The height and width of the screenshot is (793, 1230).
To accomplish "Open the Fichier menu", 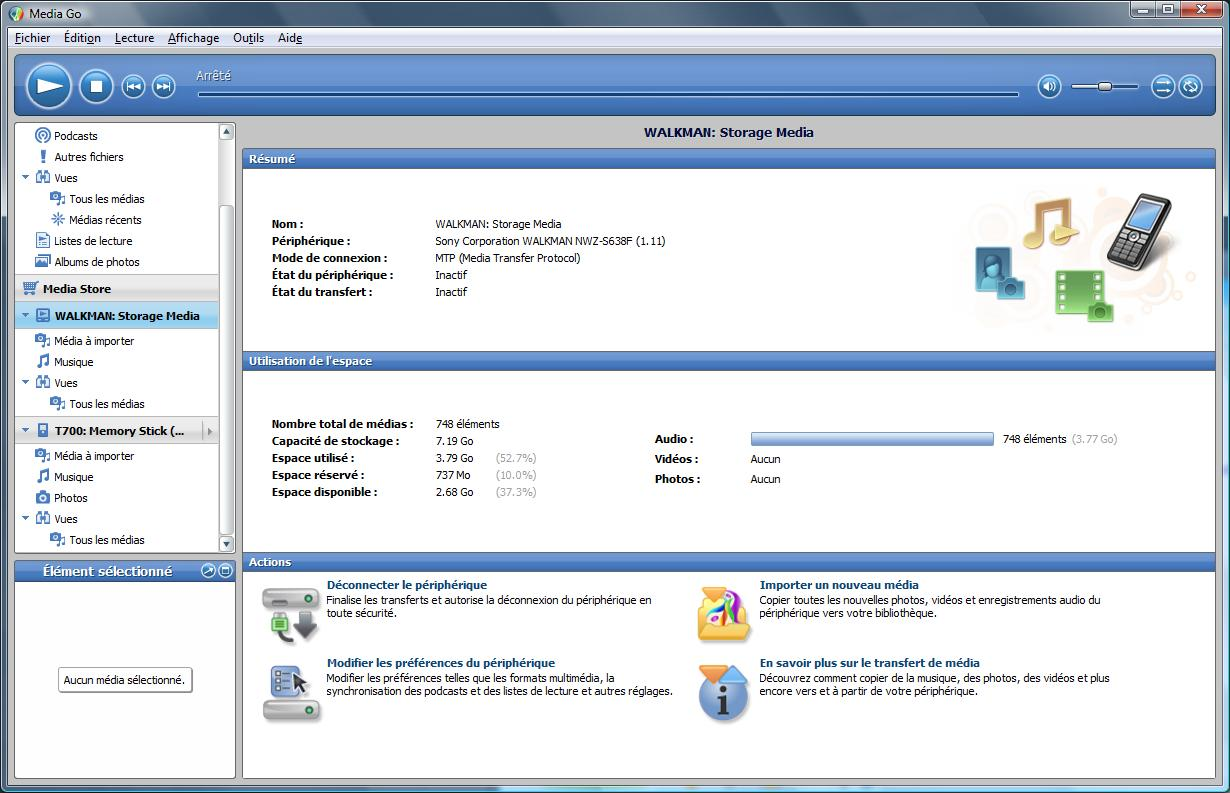I will pyautogui.click(x=32, y=38).
